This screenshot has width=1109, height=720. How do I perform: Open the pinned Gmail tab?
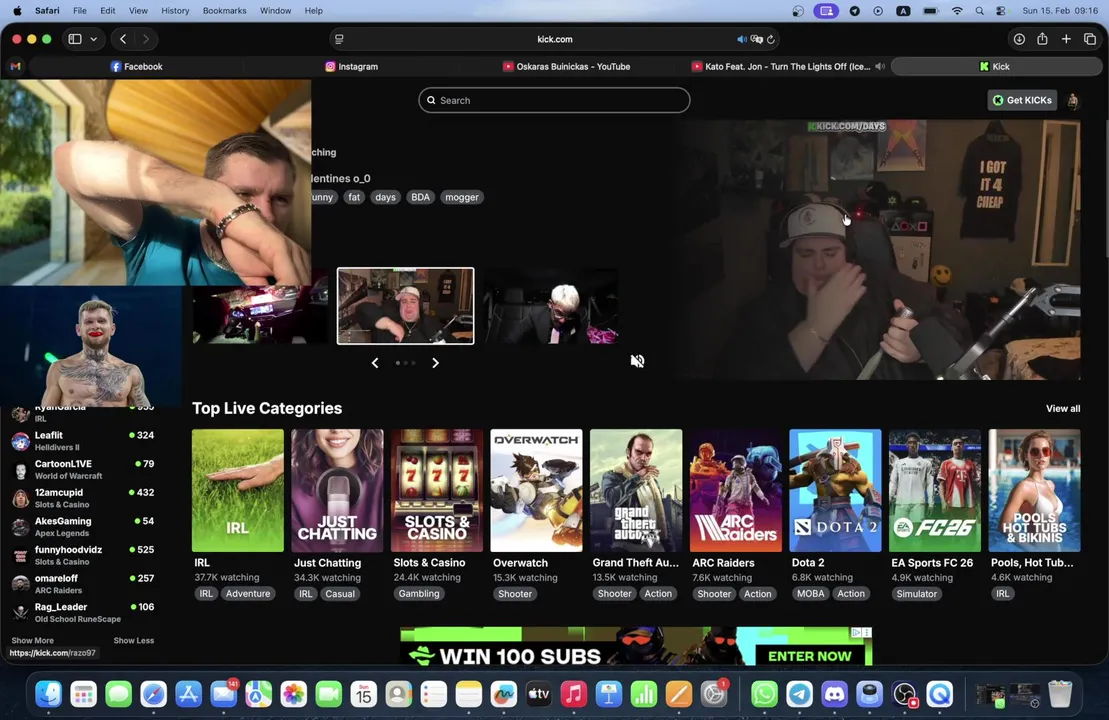tap(16, 66)
